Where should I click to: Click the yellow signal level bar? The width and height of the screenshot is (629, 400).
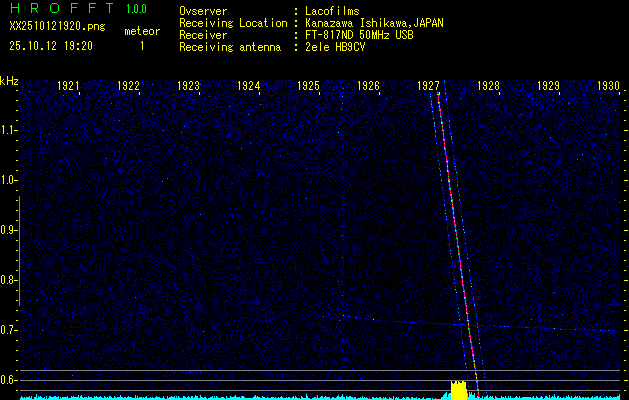tap(459, 390)
